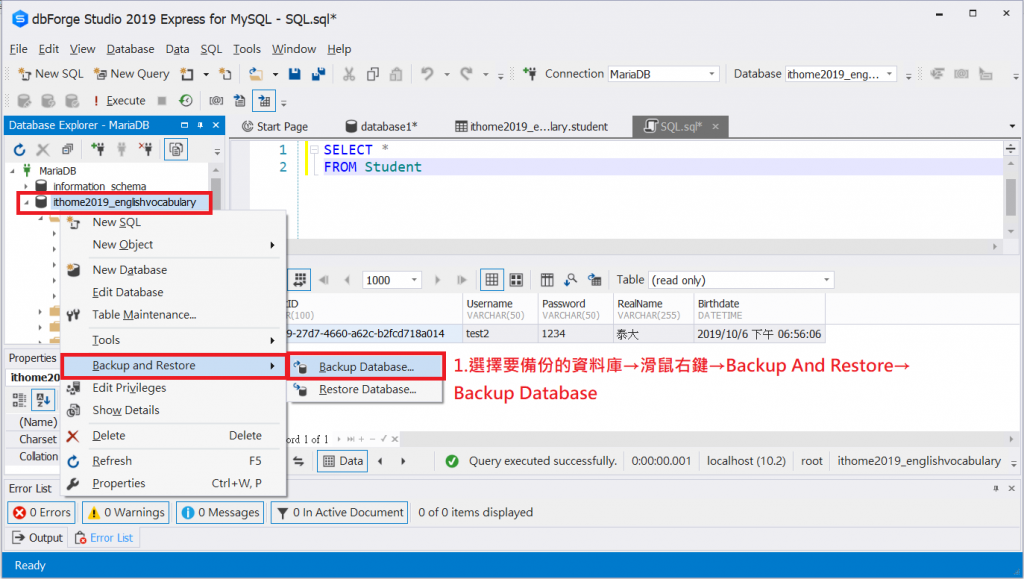Click the Birthdate column header
The image size is (1024, 579).
(x=759, y=309)
